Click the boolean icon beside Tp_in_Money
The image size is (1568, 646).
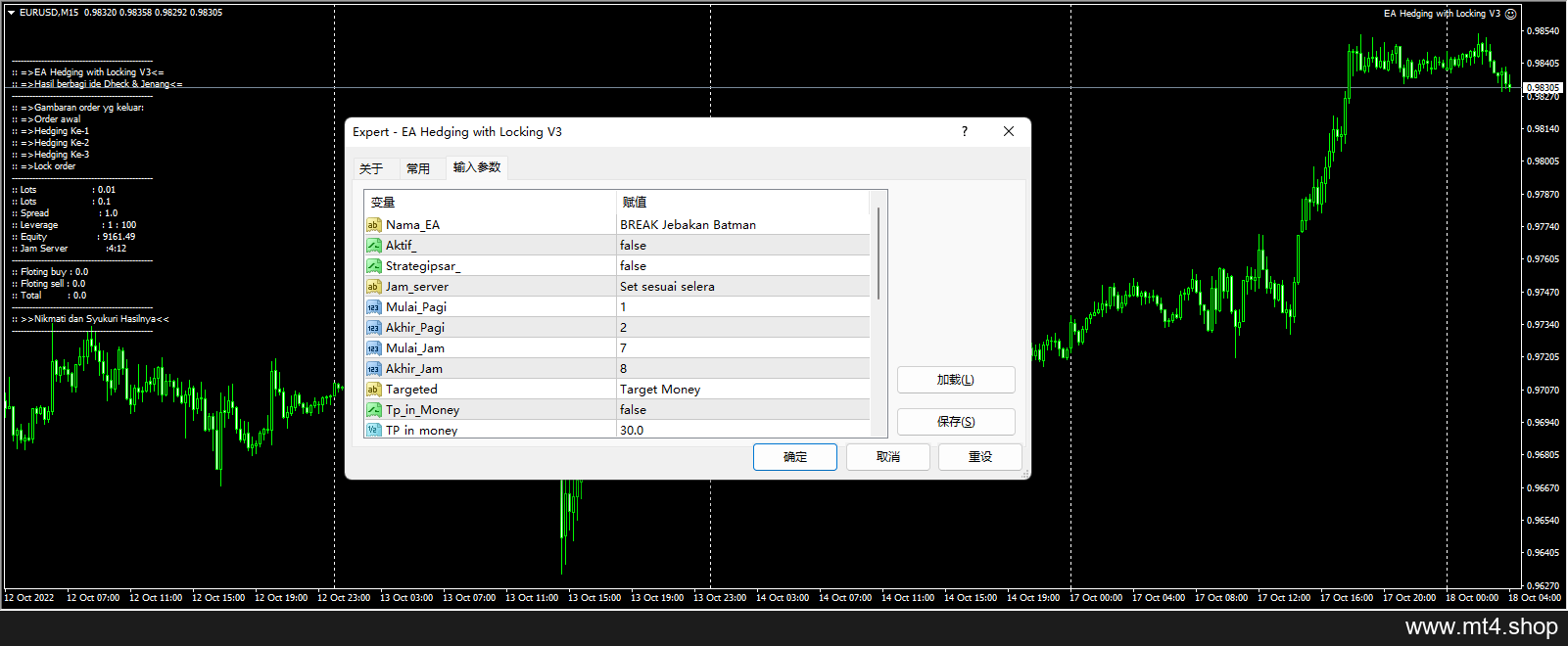373,410
